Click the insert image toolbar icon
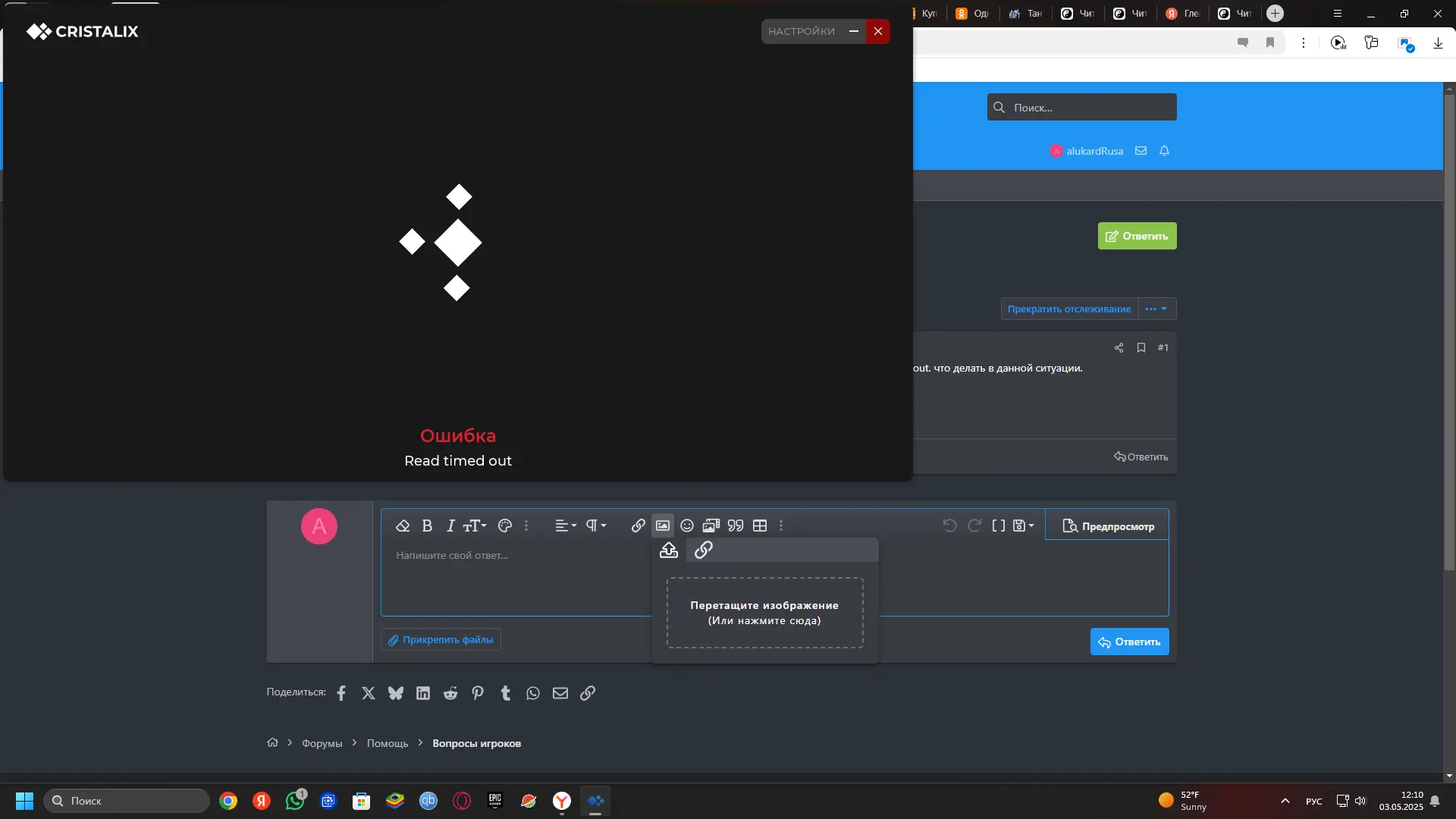The width and height of the screenshot is (1456, 819). tap(663, 526)
